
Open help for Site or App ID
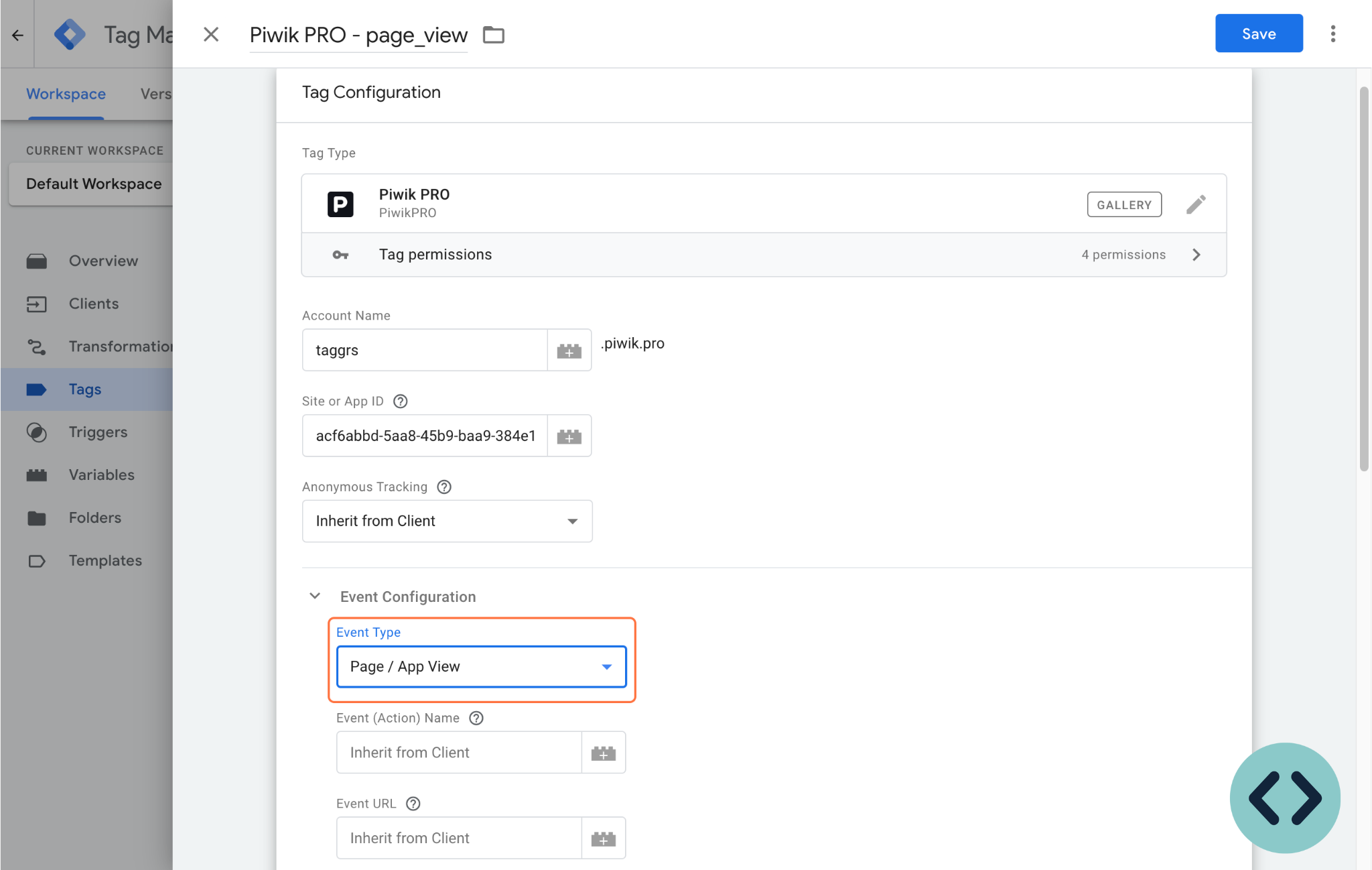click(x=401, y=401)
